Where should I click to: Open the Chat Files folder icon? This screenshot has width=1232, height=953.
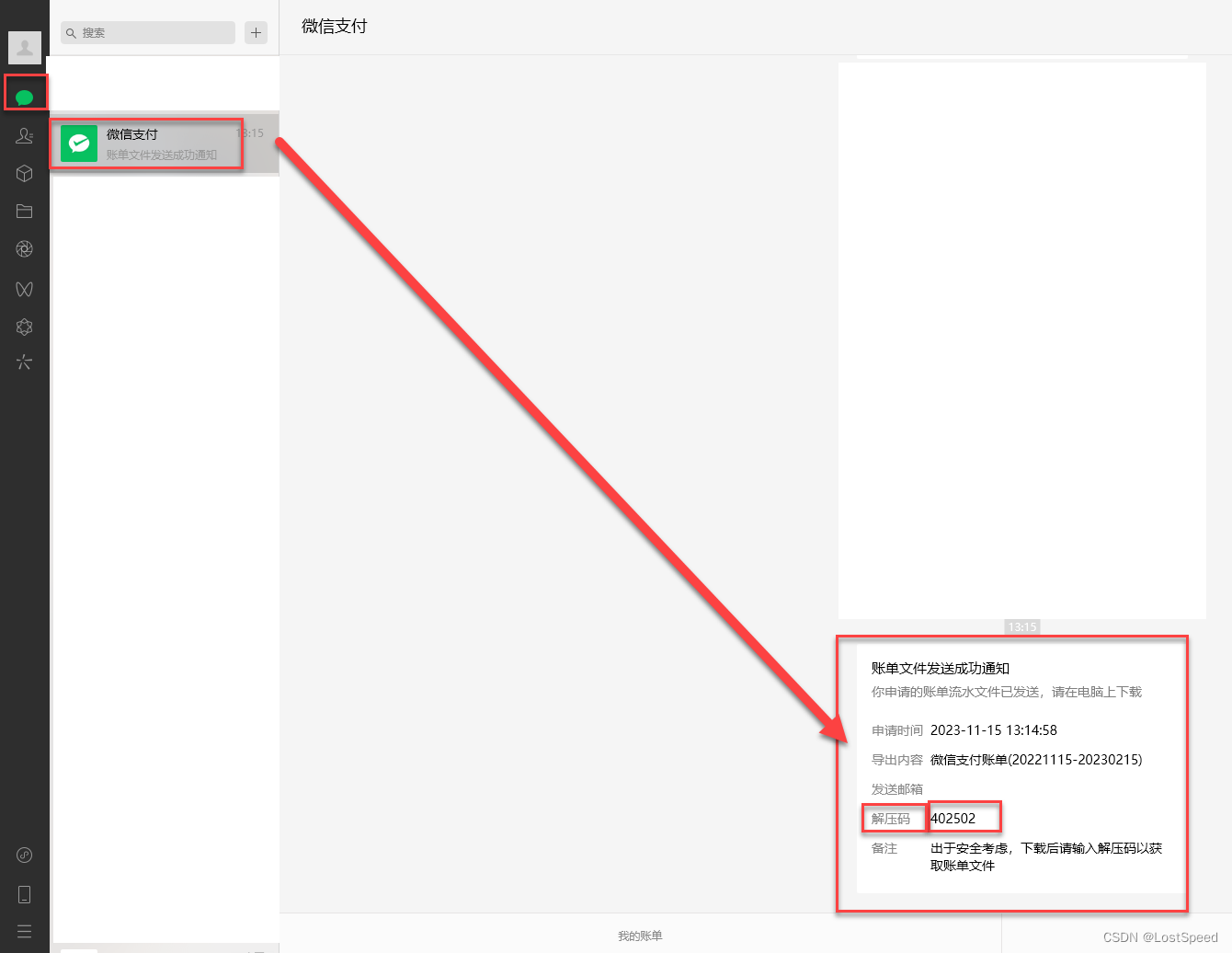point(25,211)
